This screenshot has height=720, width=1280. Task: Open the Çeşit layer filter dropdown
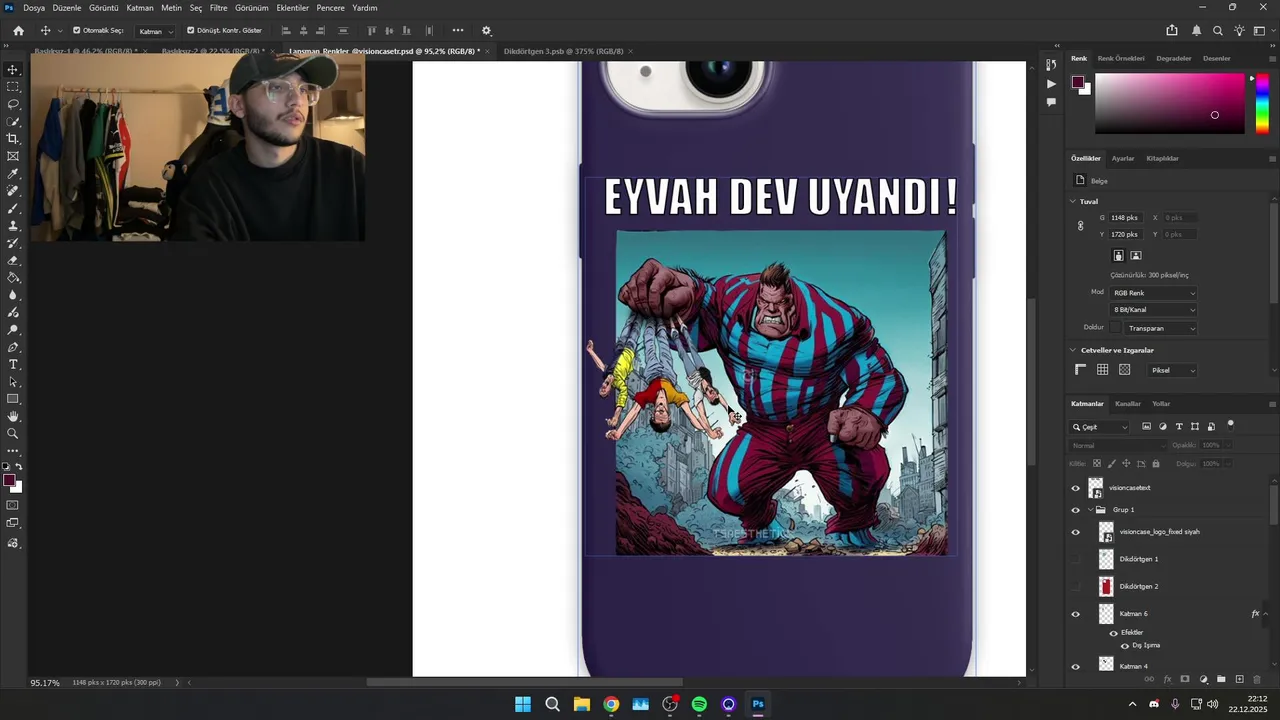(1100, 427)
